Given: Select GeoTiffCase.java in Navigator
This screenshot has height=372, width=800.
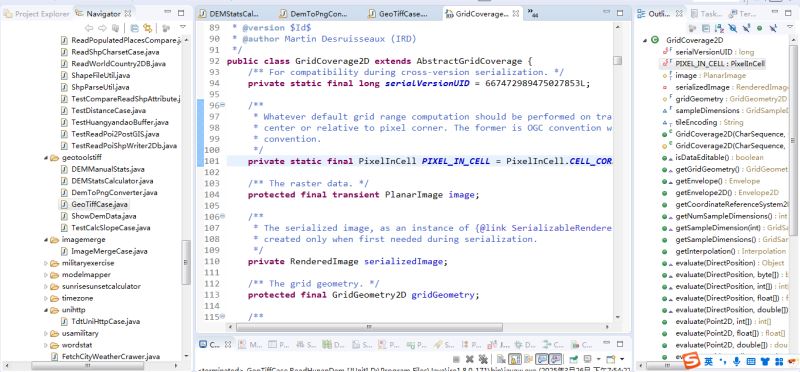Looking at the screenshot, I should pos(99,204).
